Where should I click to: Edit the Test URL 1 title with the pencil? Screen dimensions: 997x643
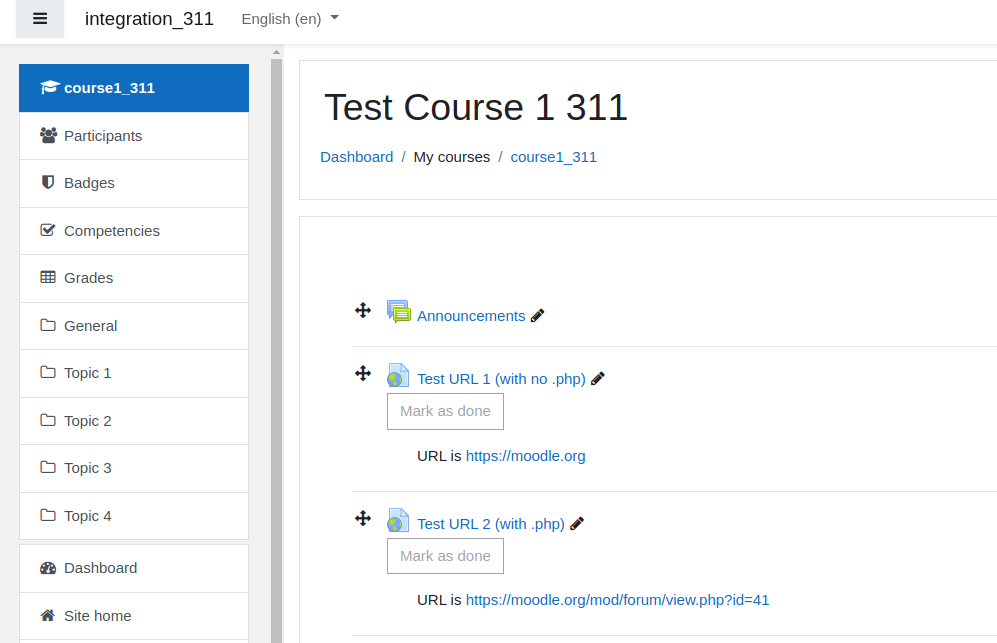click(598, 378)
